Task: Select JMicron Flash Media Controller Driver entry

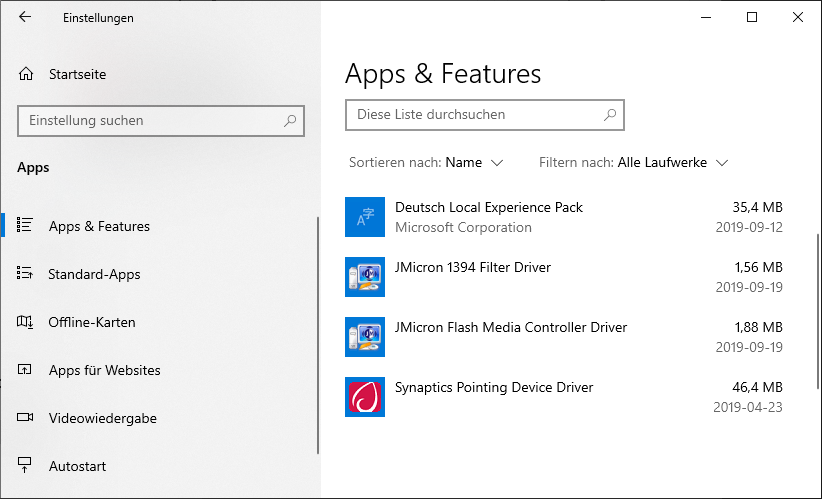Action: tap(564, 337)
